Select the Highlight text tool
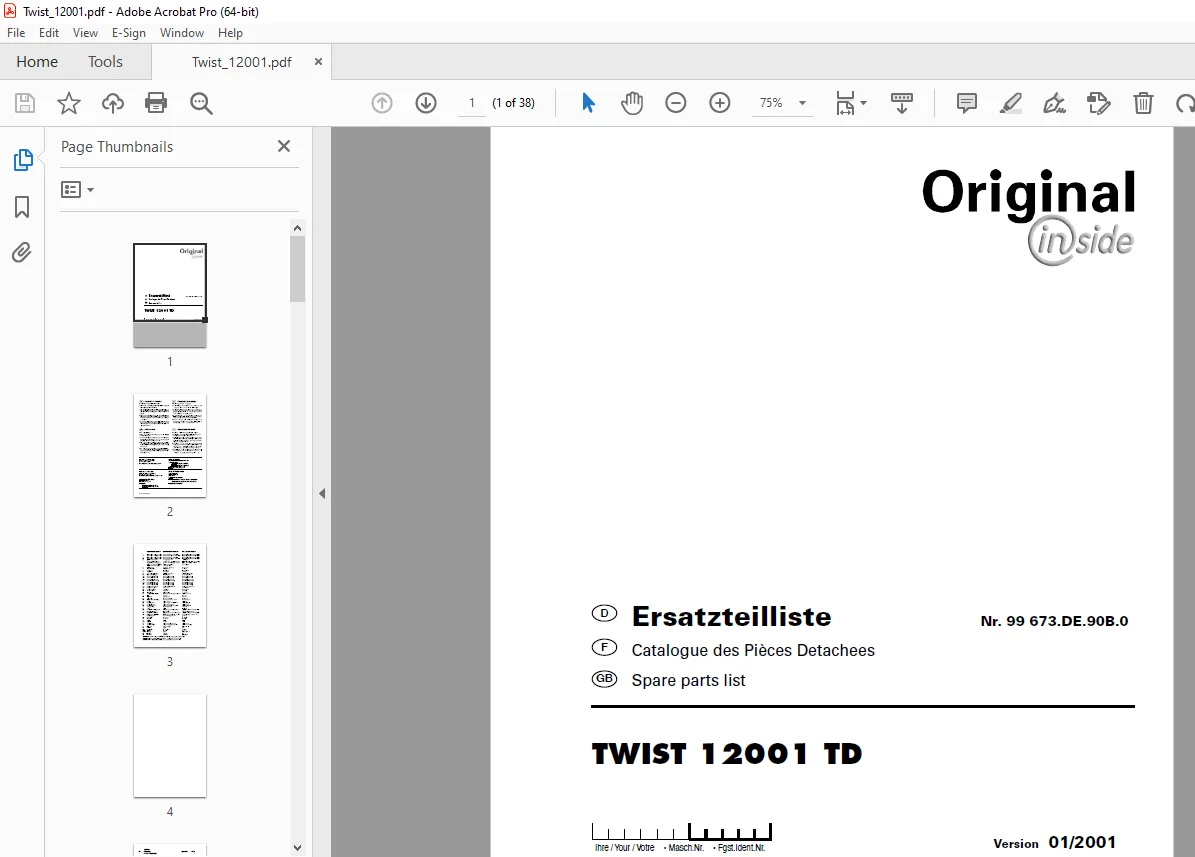 [1011, 103]
